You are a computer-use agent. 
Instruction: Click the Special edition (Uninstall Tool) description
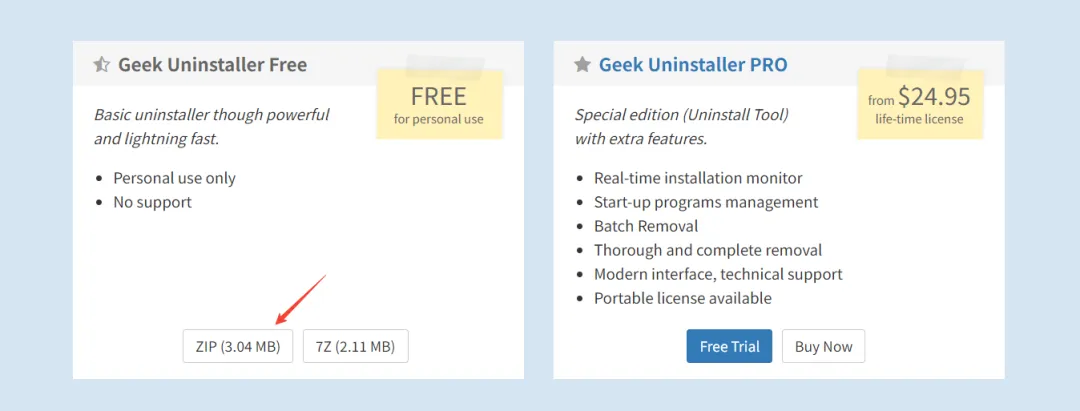[682, 114]
